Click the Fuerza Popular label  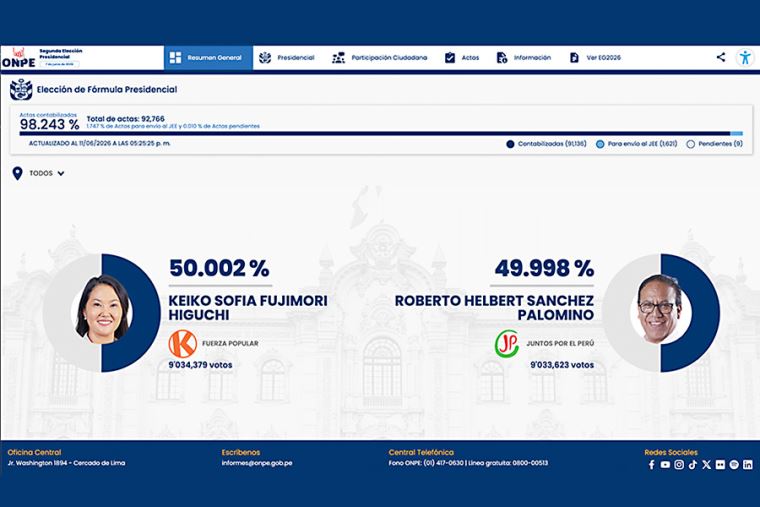pos(230,343)
